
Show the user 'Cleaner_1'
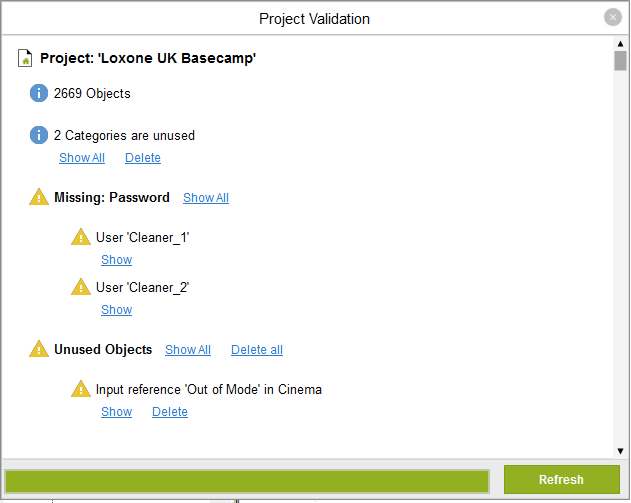[117, 260]
